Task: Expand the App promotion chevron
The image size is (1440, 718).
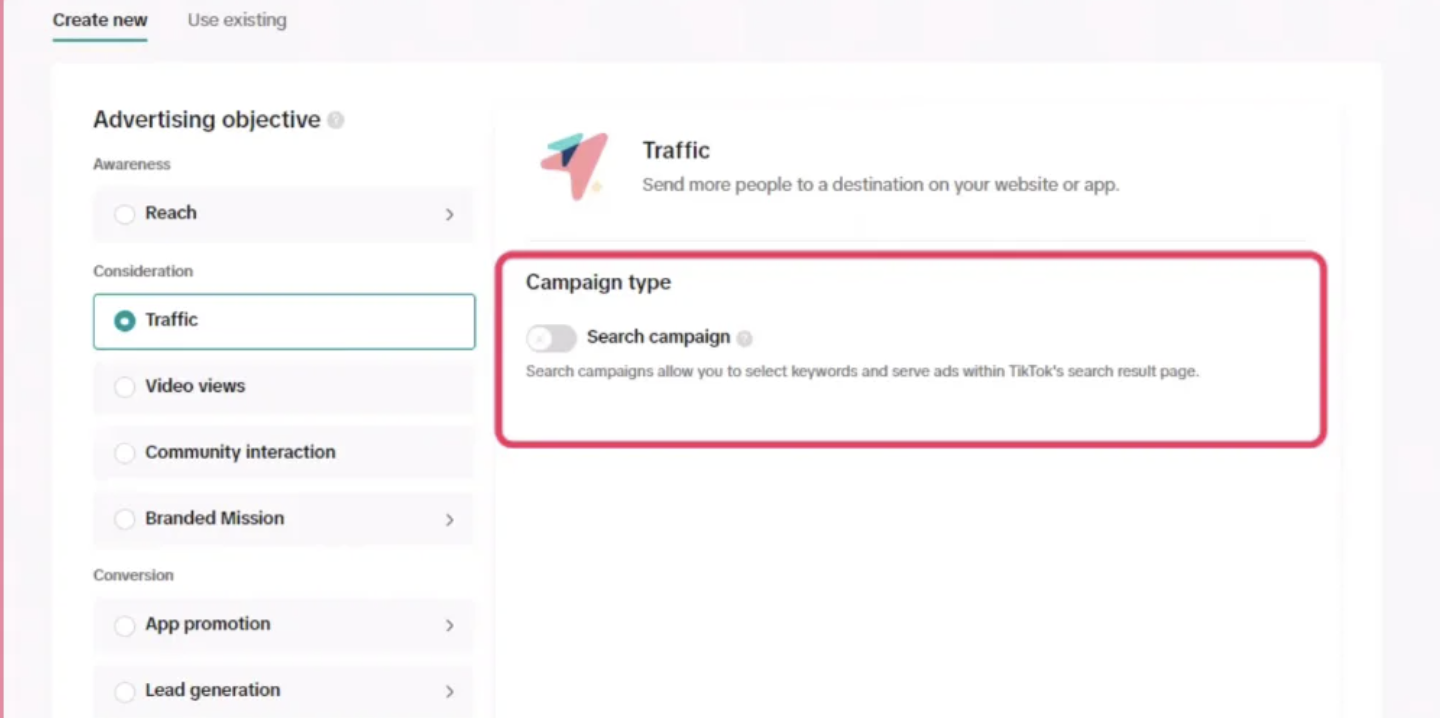Action: point(449,625)
